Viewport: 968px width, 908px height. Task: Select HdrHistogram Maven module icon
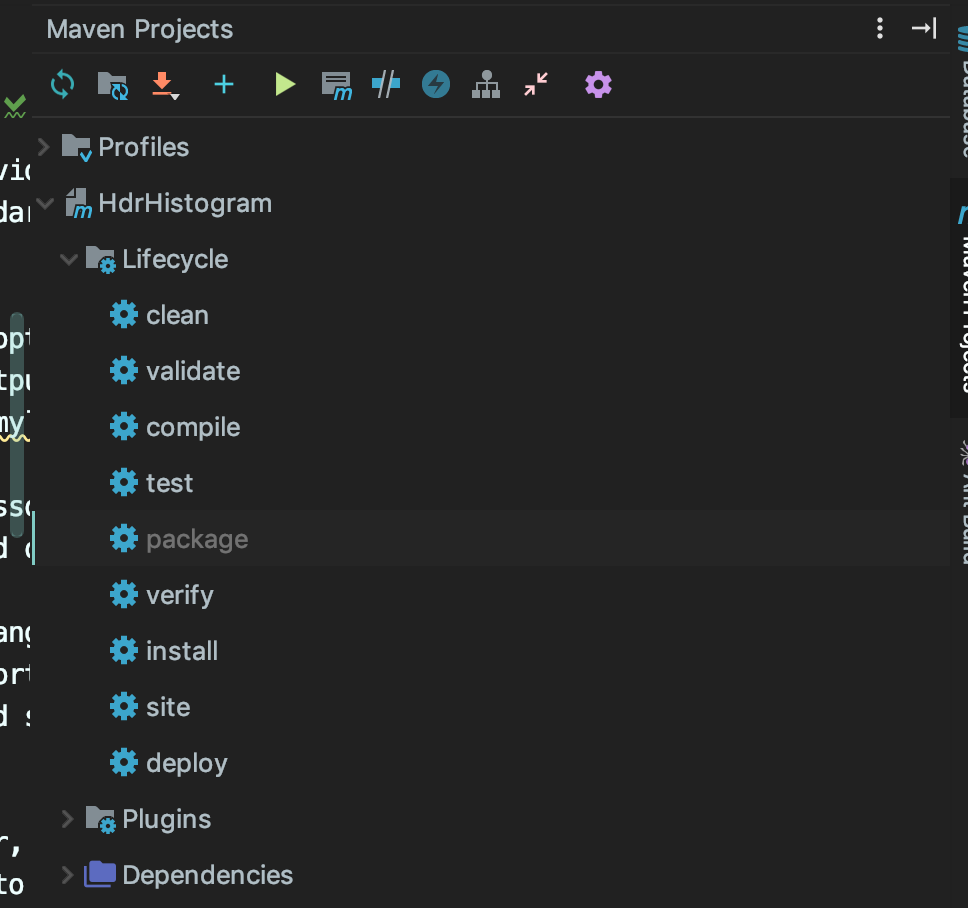coord(78,204)
